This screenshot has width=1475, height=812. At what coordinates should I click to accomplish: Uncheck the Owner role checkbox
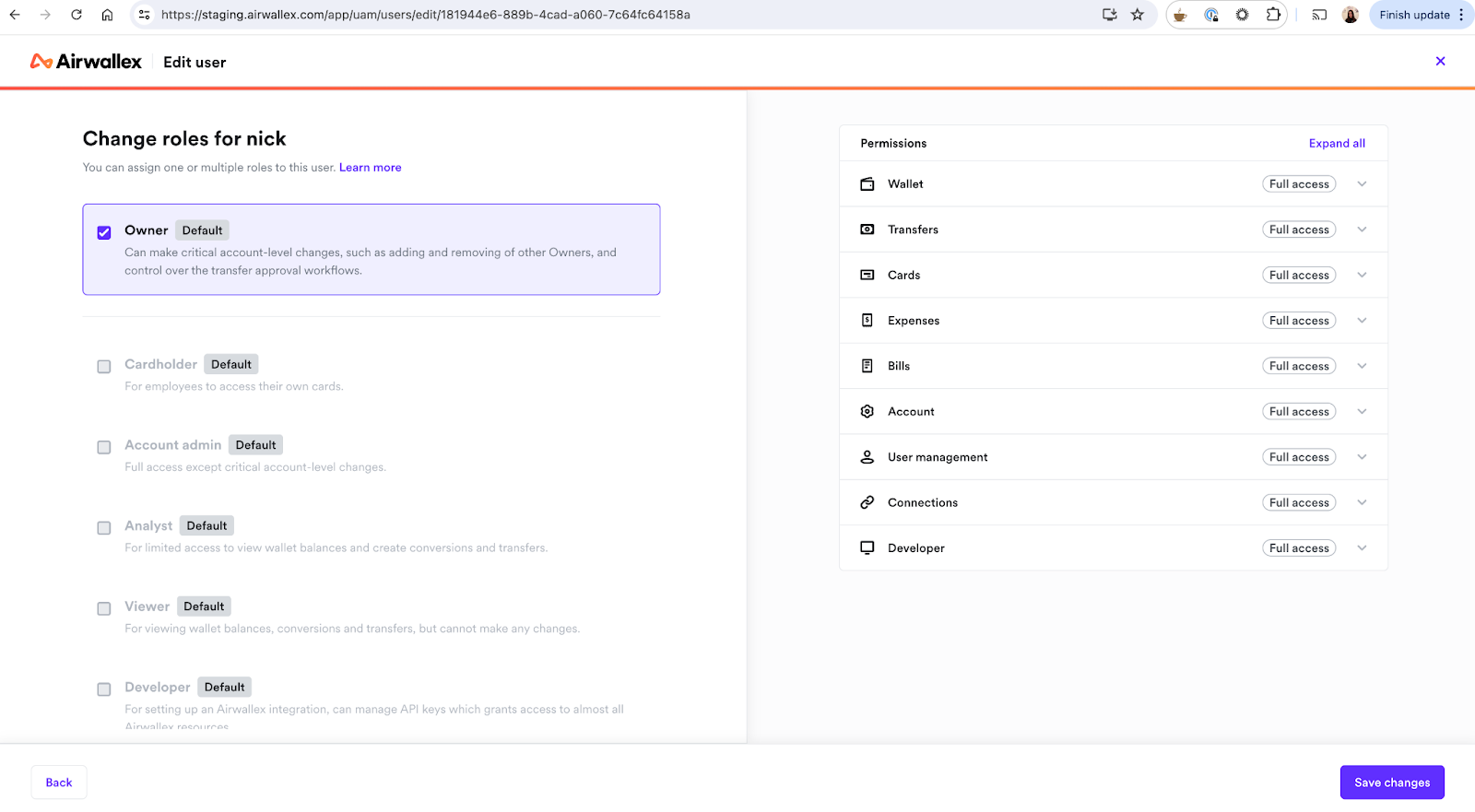[x=104, y=232]
